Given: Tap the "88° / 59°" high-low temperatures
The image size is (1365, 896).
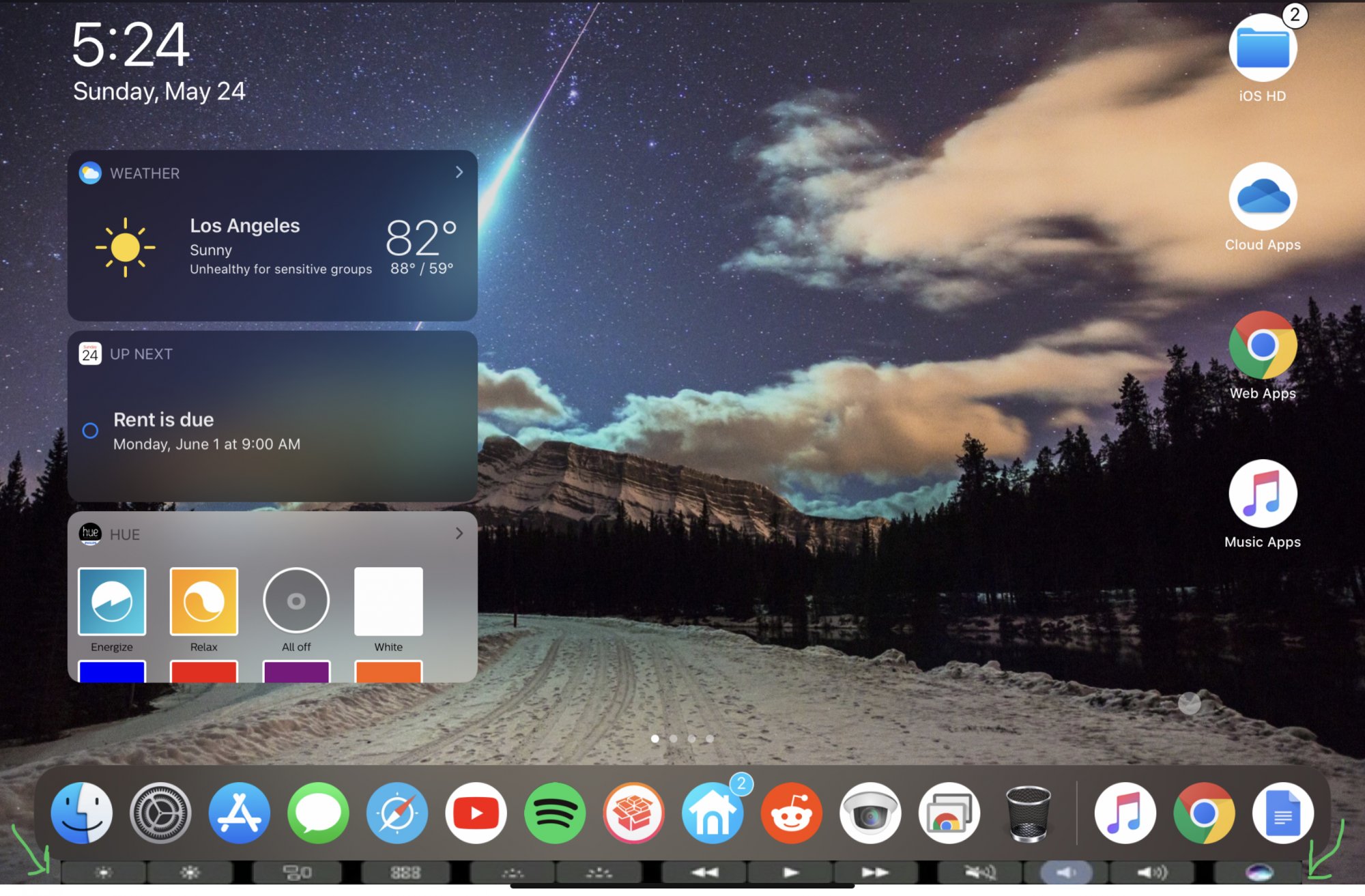Looking at the screenshot, I should (x=422, y=268).
